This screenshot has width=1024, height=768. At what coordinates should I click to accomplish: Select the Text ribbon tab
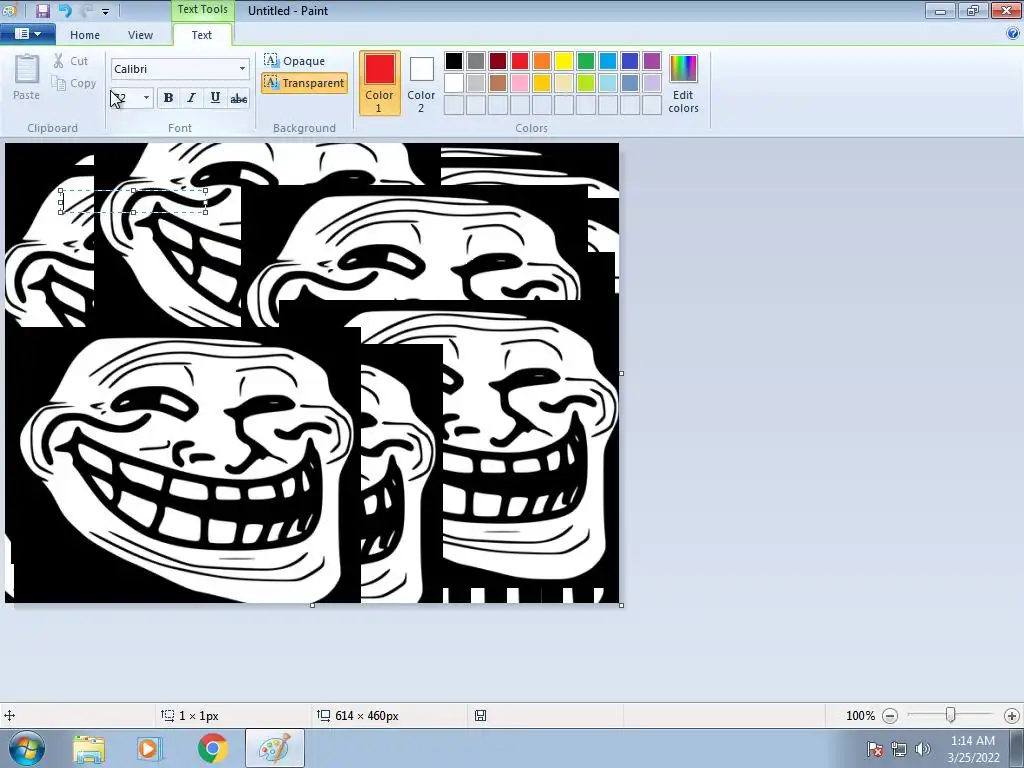pos(202,35)
